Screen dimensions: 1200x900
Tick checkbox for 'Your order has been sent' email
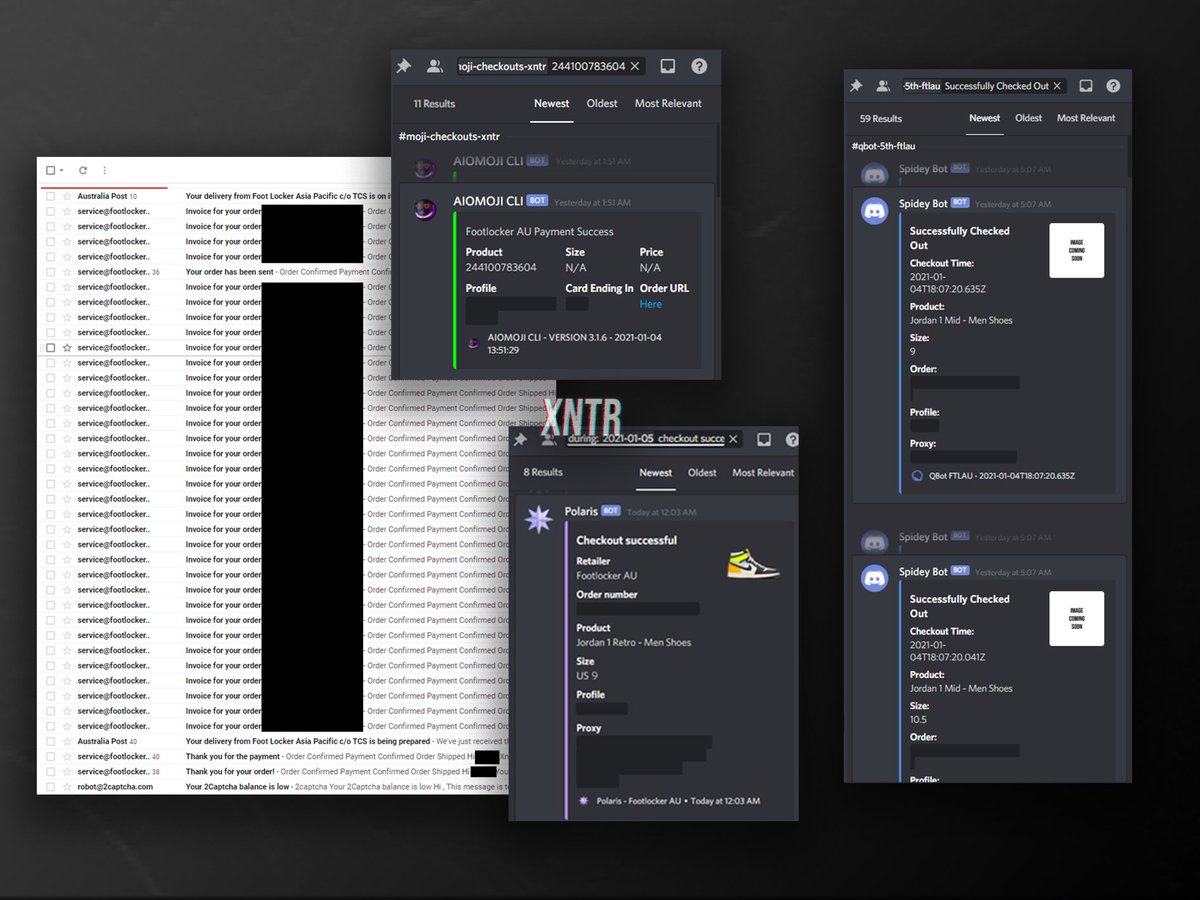[51, 272]
